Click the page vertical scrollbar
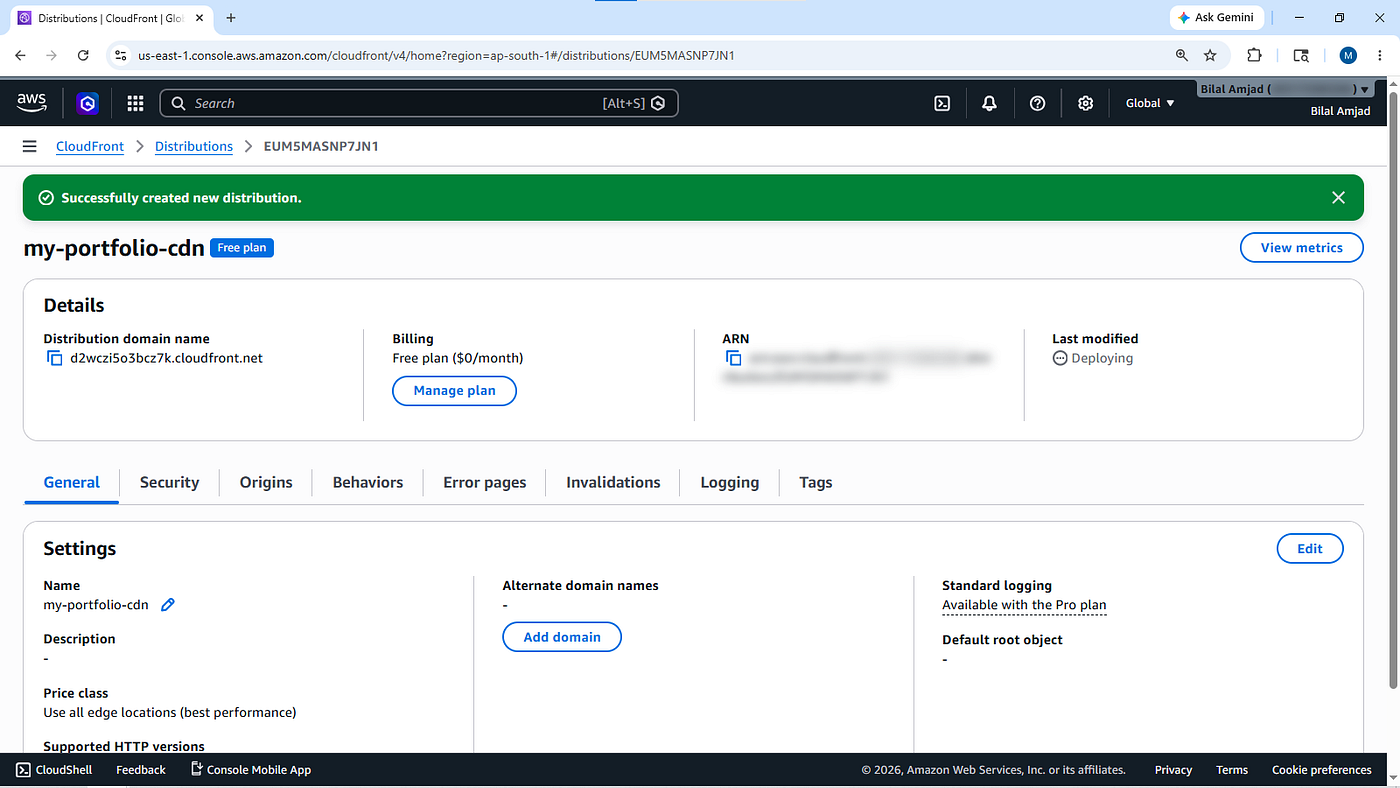Image resolution: width=1400 pixels, height=788 pixels. pos(1393,390)
